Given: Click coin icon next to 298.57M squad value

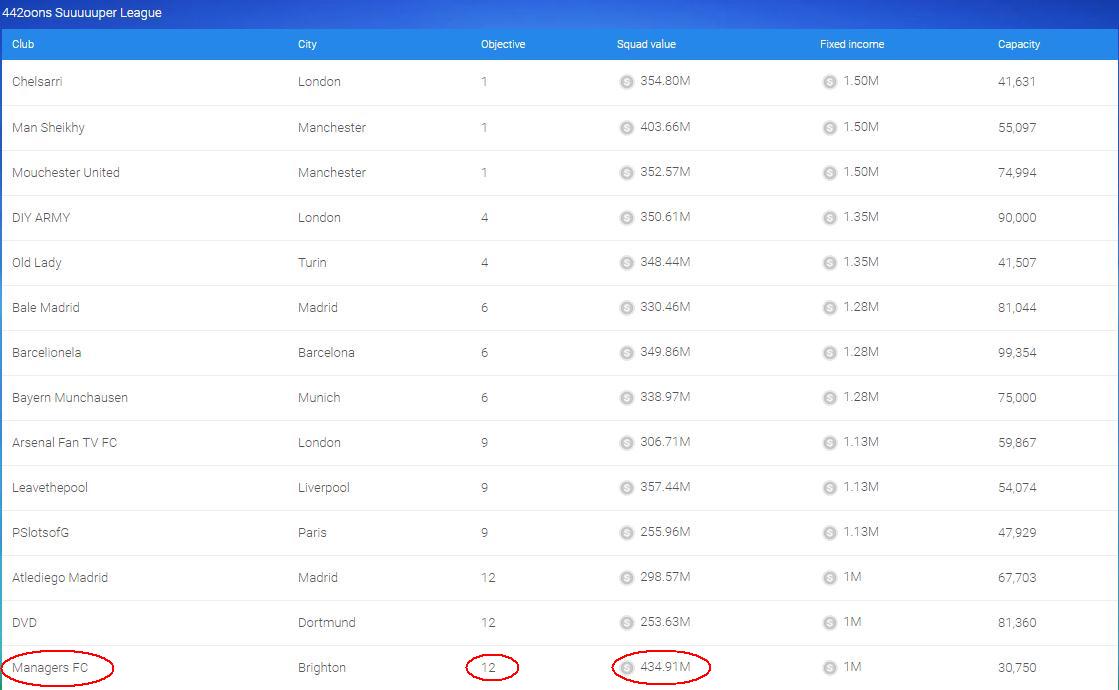Looking at the screenshot, I should pos(626,577).
